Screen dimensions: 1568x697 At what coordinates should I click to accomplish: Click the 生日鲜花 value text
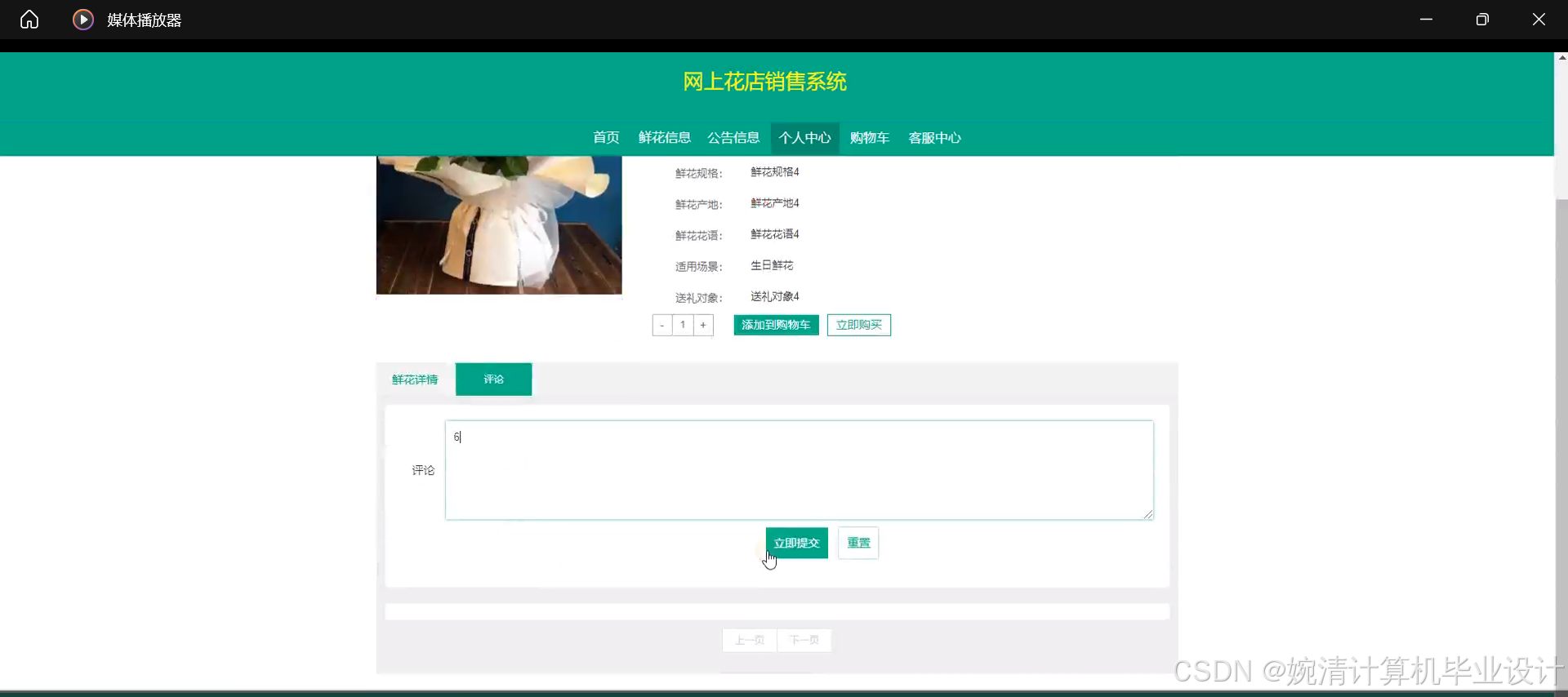(772, 265)
